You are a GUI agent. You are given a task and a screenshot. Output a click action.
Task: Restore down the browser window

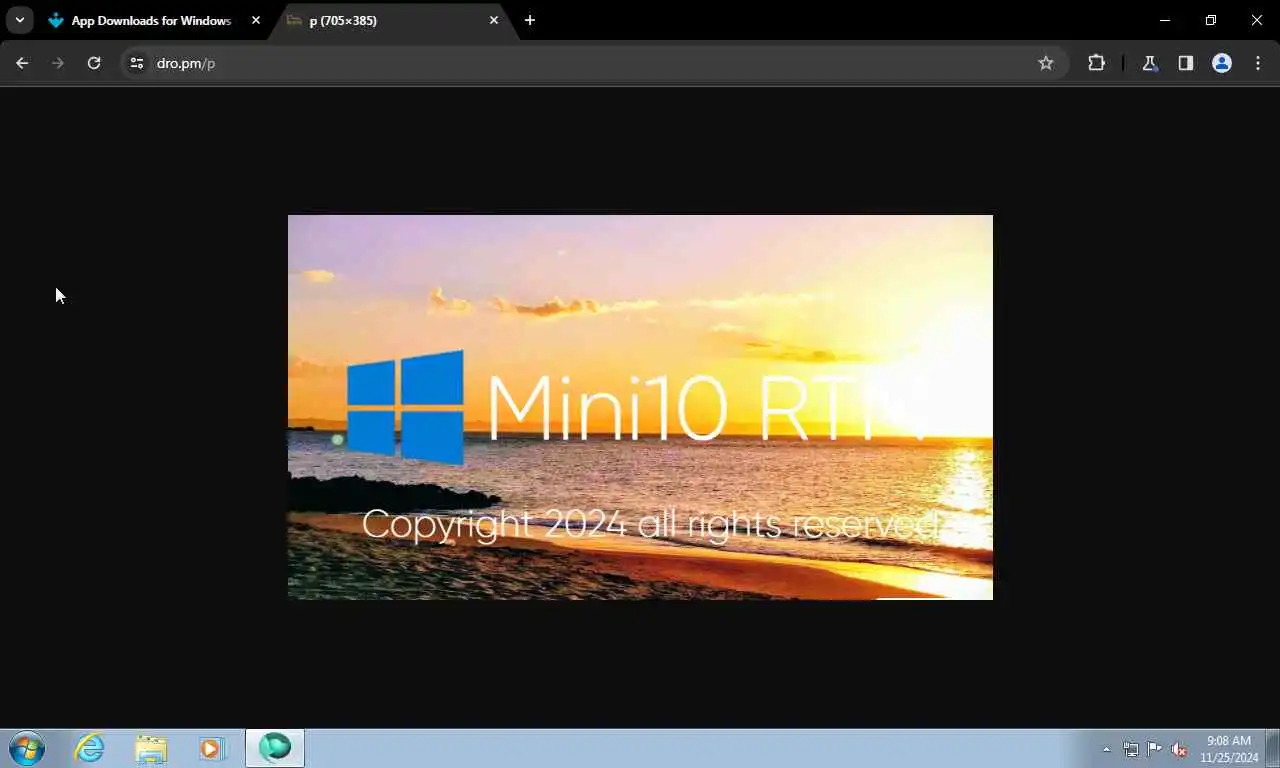[1211, 20]
